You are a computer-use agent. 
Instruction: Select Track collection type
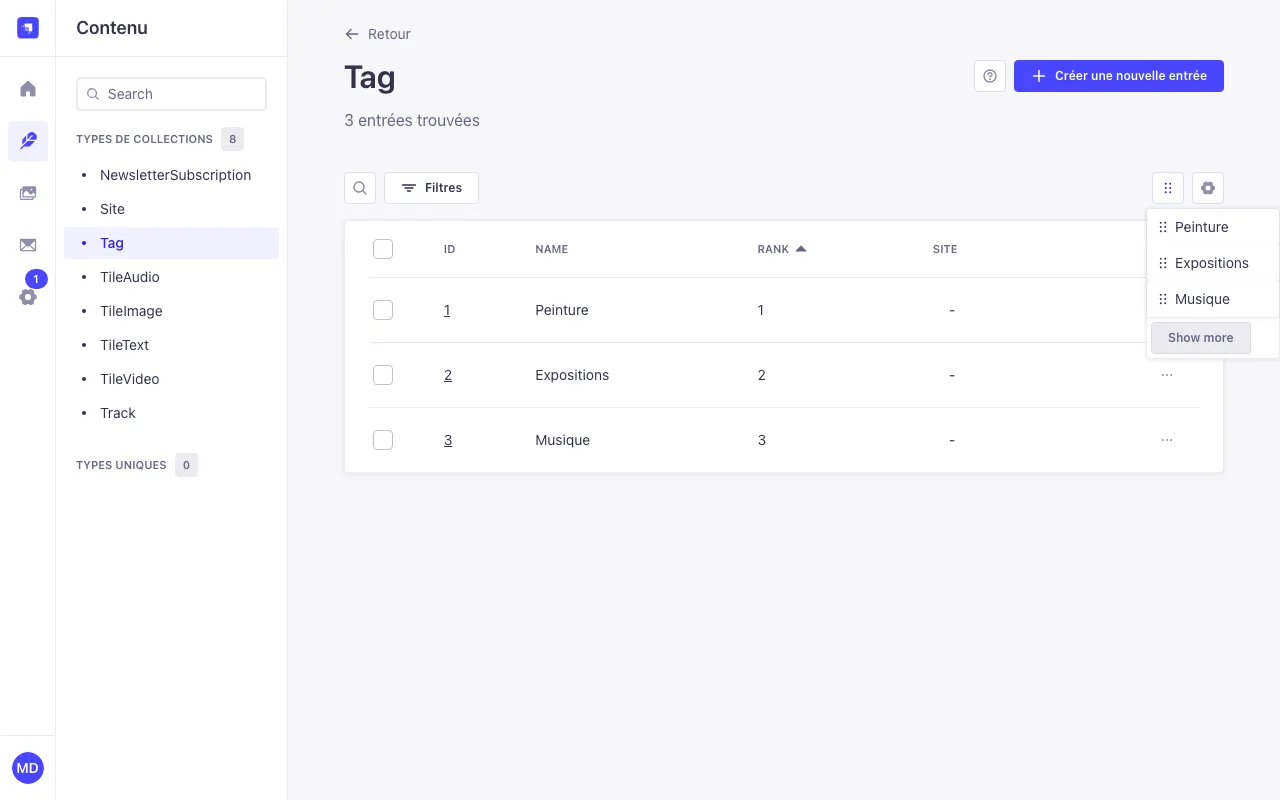tap(171, 413)
